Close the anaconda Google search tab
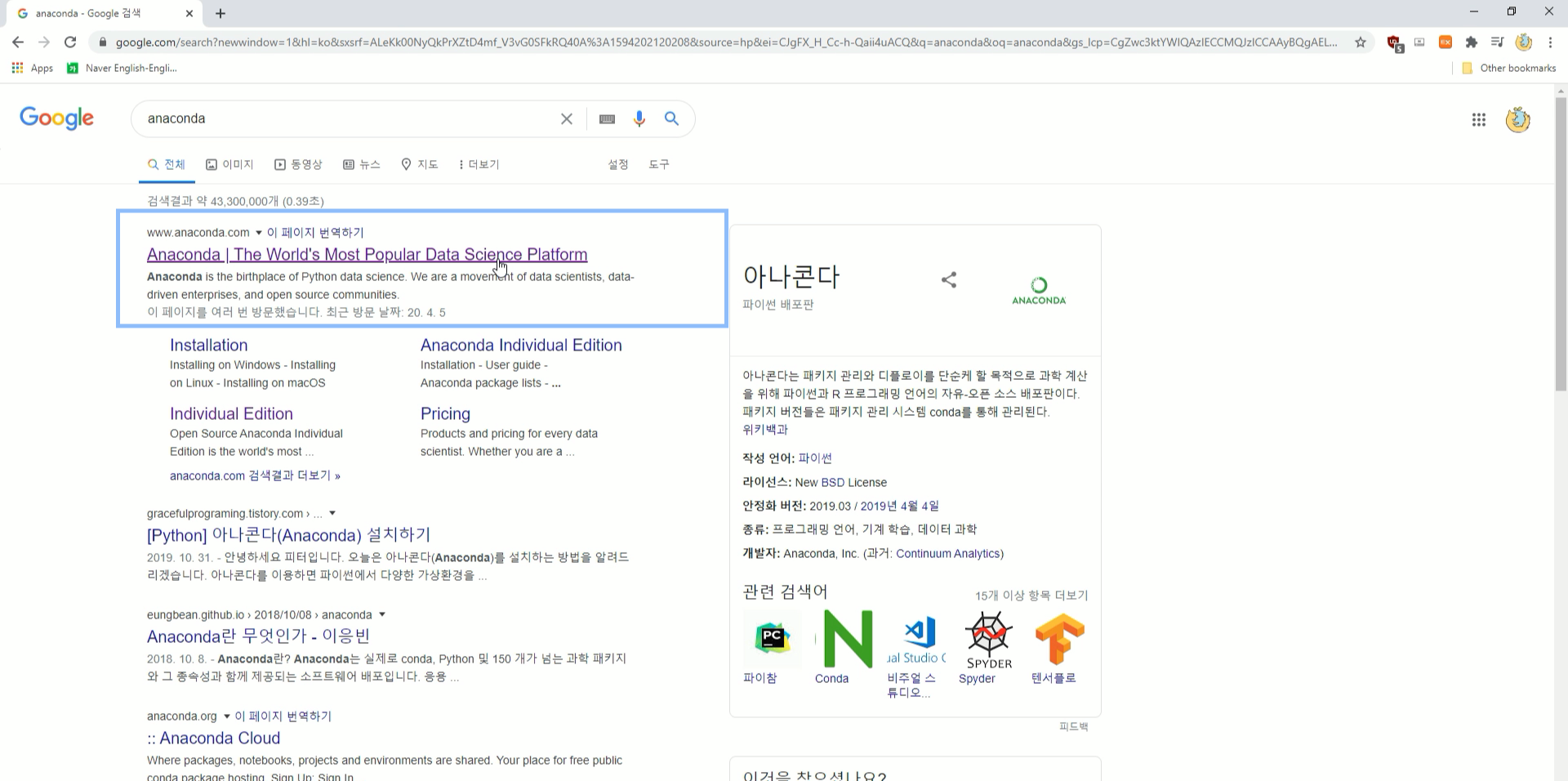Image resolution: width=1568 pixels, height=781 pixels. click(189, 13)
